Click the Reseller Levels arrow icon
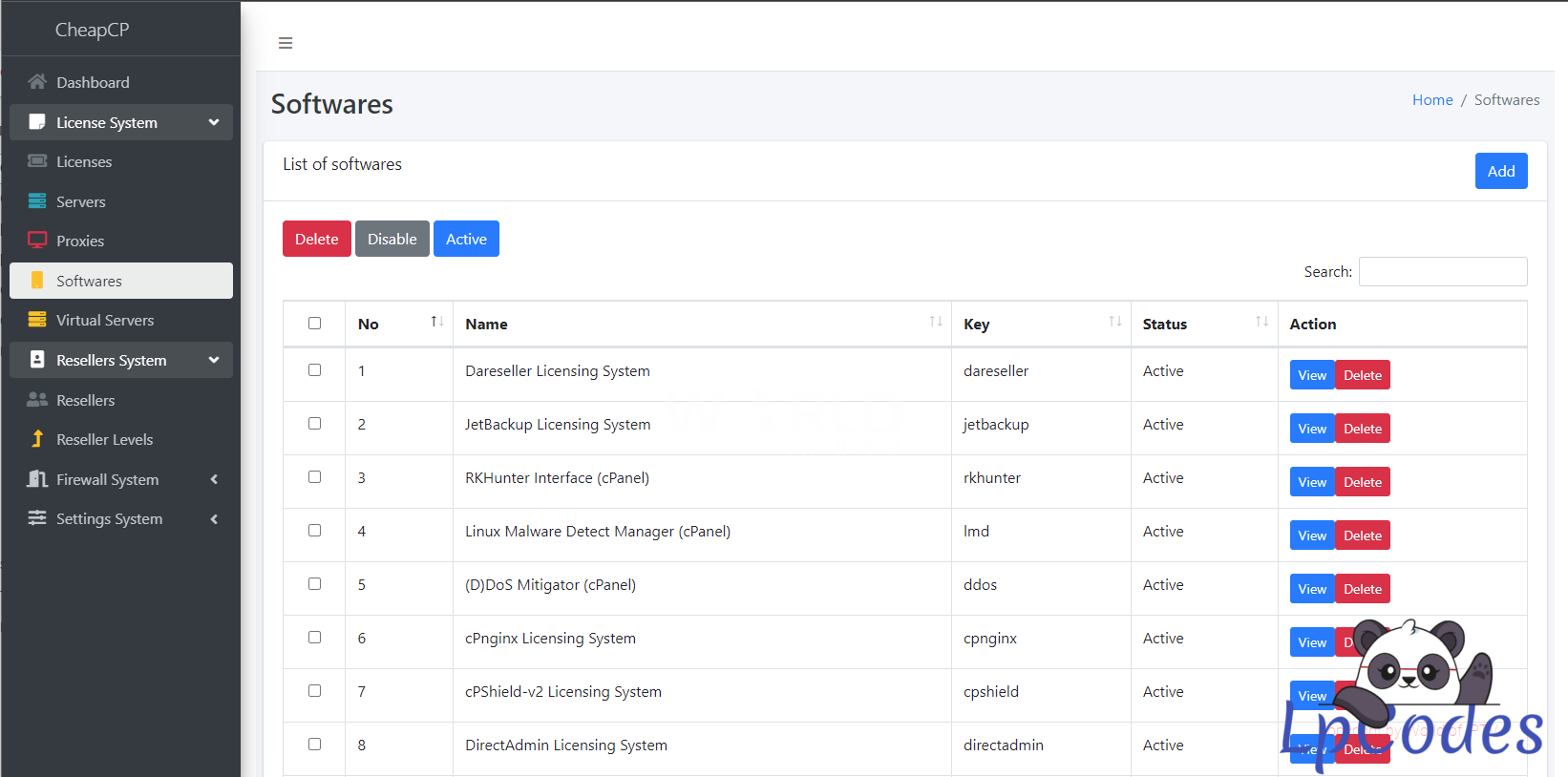 (37, 439)
